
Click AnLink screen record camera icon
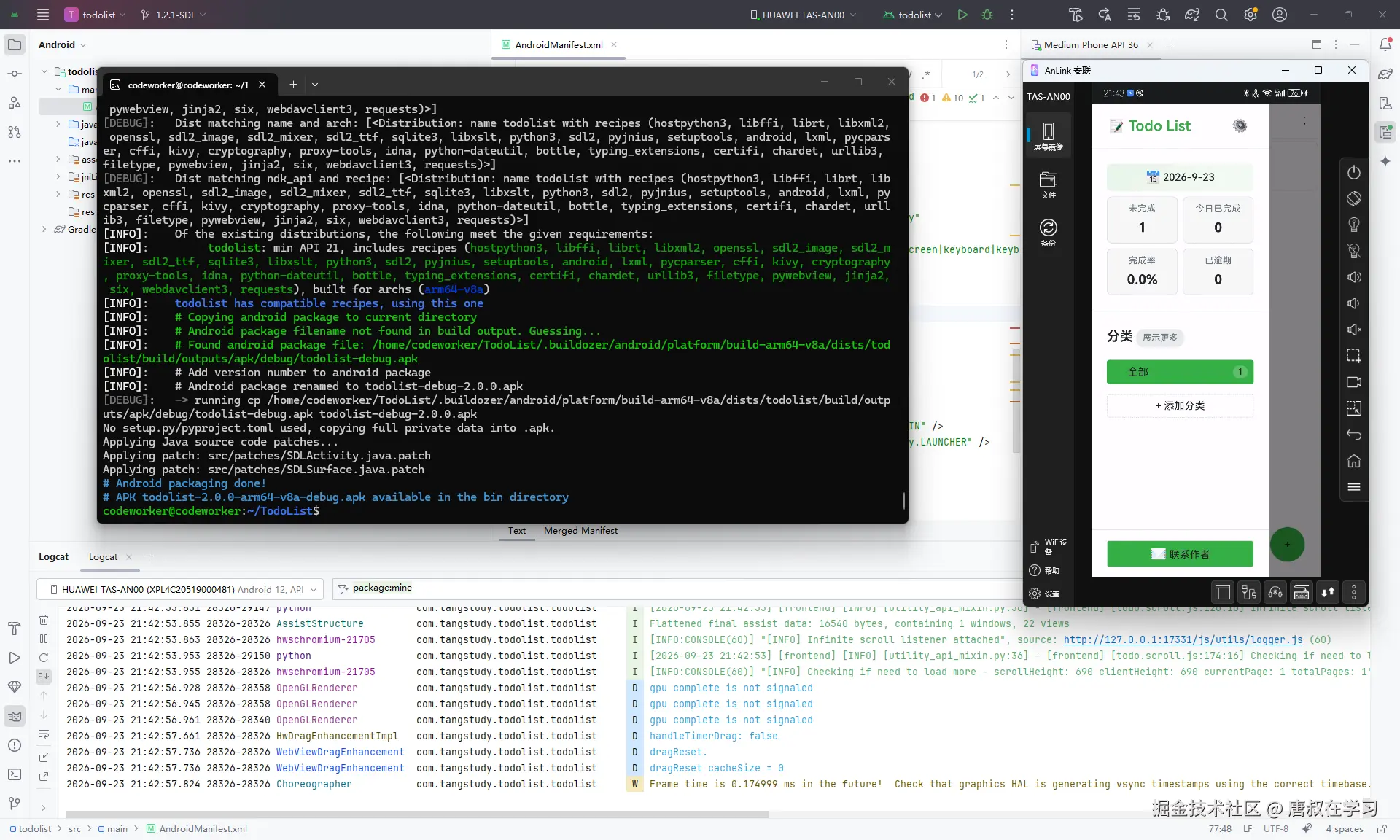point(1354,382)
